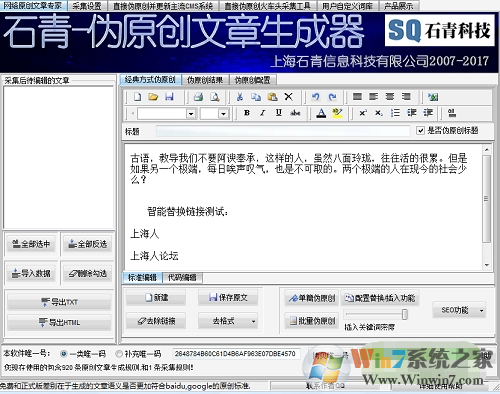The image size is (500, 394).
Task: Toggle Bold formatting
Action: tap(247, 113)
